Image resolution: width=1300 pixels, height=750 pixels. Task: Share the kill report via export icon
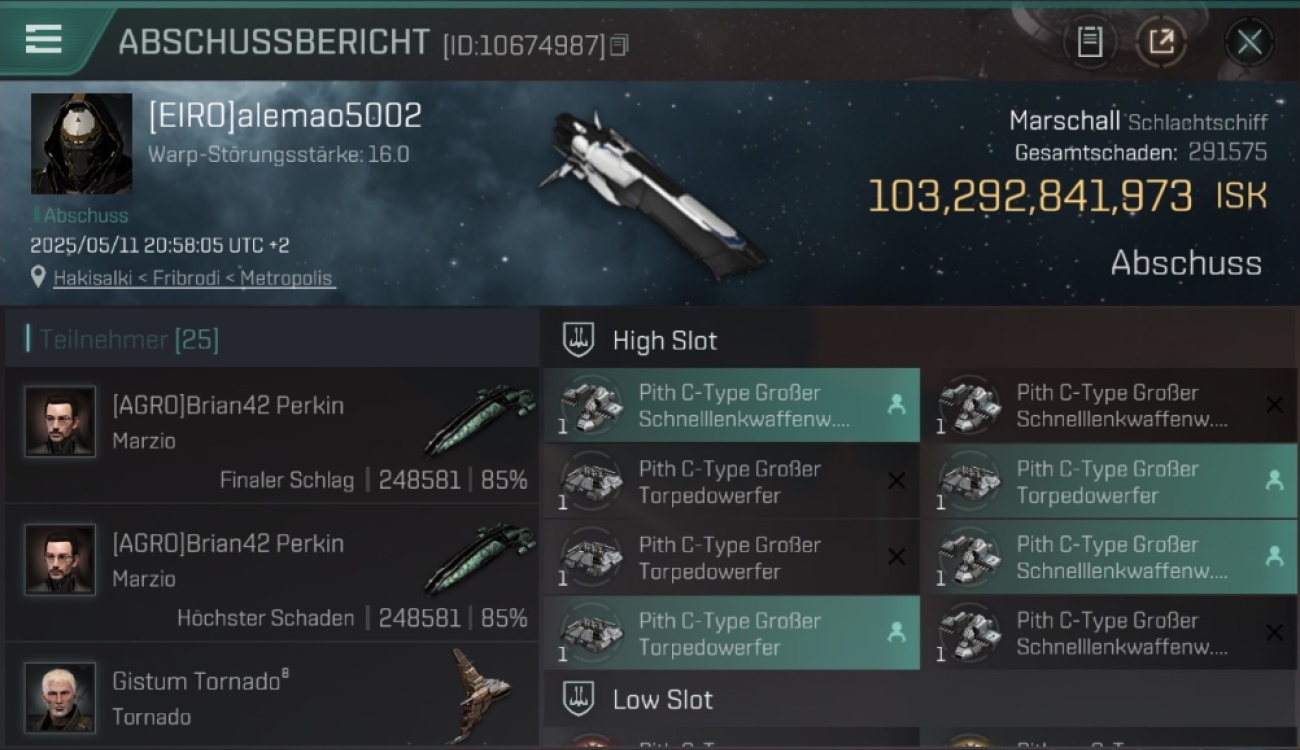click(x=1161, y=42)
